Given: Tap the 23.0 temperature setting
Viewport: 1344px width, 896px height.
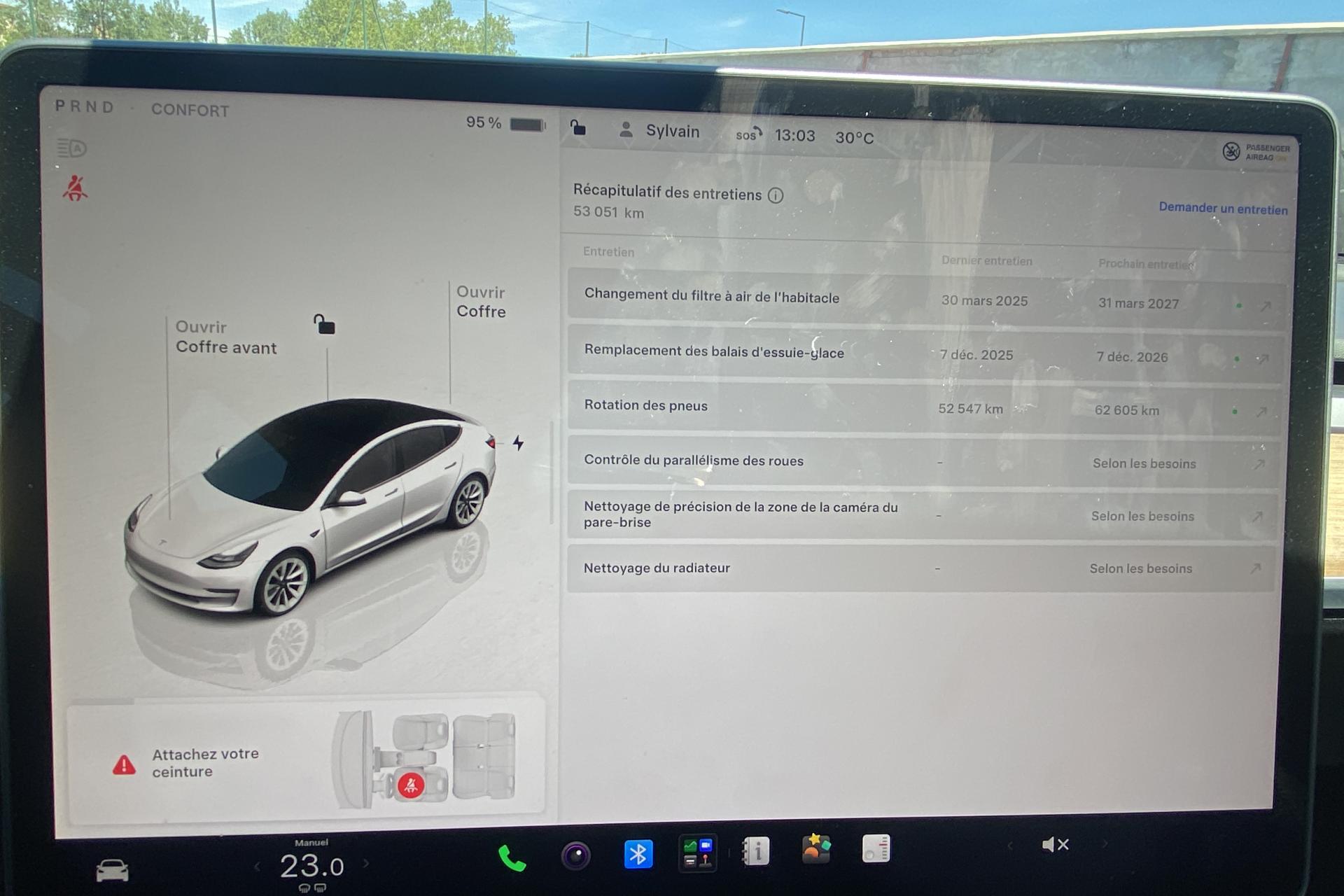Looking at the screenshot, I should (x=312, y=866).
